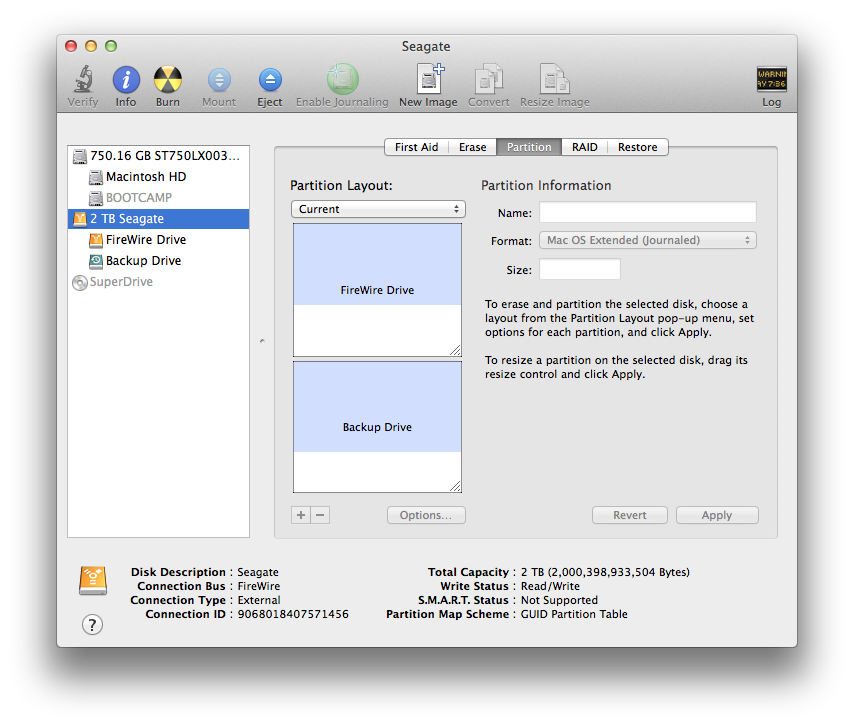Click the help question mark button
Viewport: 854px width, 726px height.
coord(93,625)
